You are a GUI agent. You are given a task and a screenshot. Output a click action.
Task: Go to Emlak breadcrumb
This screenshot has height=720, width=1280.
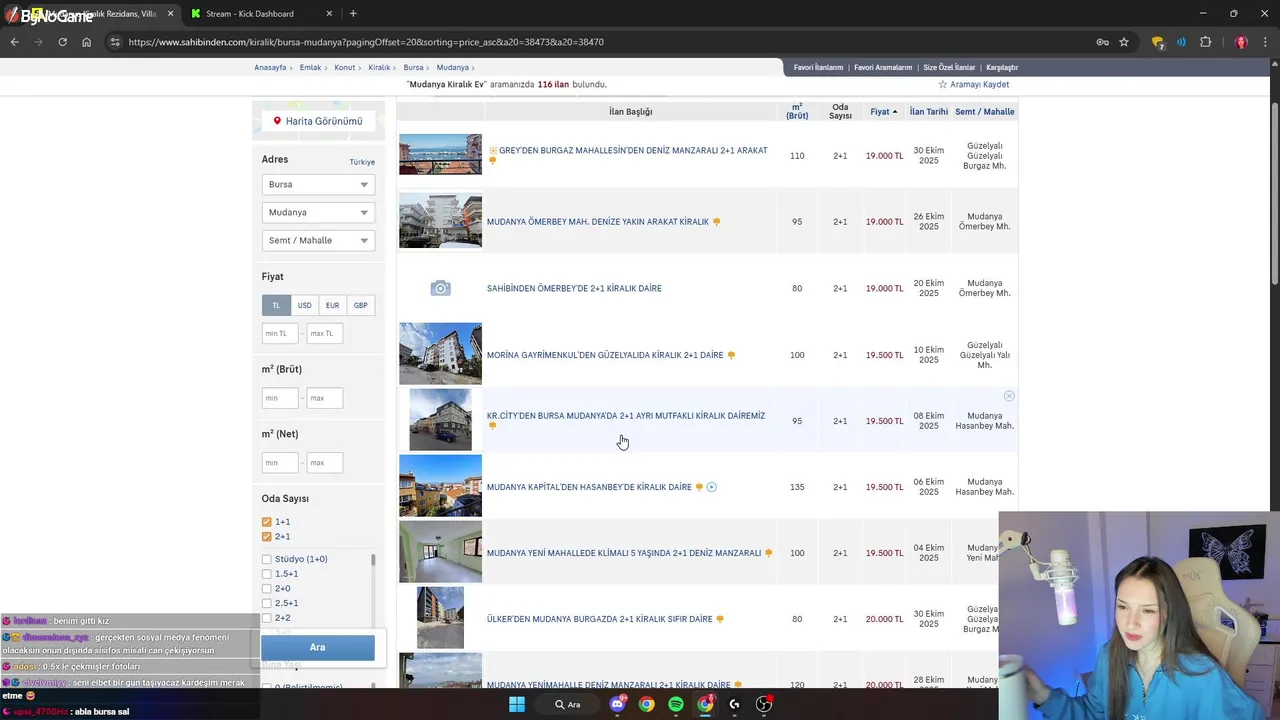click(310, 68)
